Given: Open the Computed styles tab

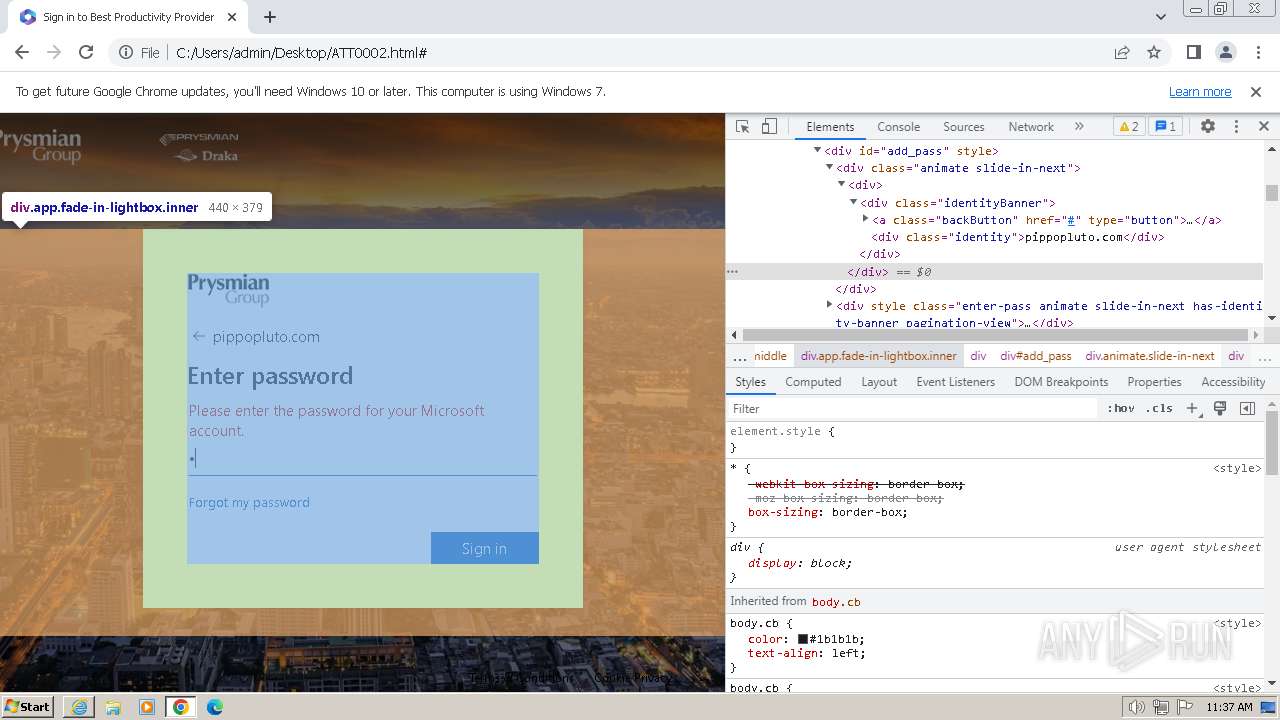Looking at the screenshot, I should tap(813, 382).
